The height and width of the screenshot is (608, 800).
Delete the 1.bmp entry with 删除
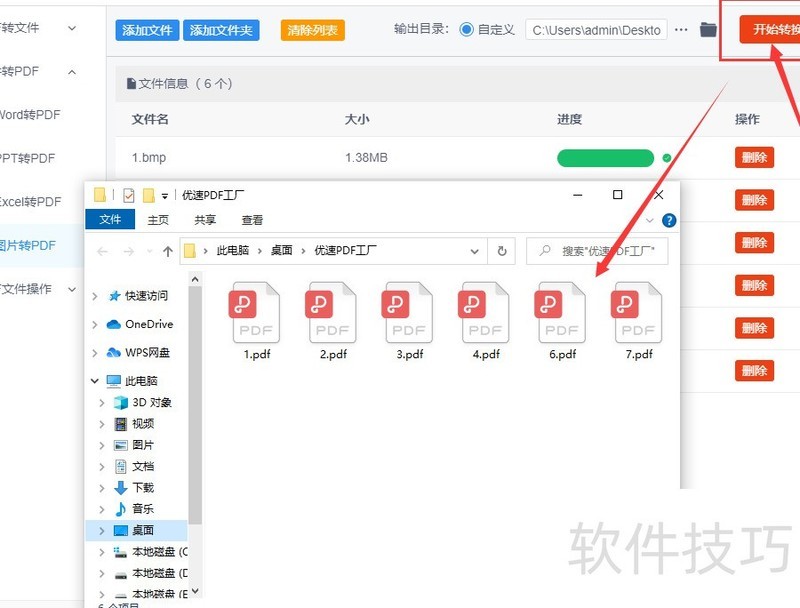coord(754,158)
